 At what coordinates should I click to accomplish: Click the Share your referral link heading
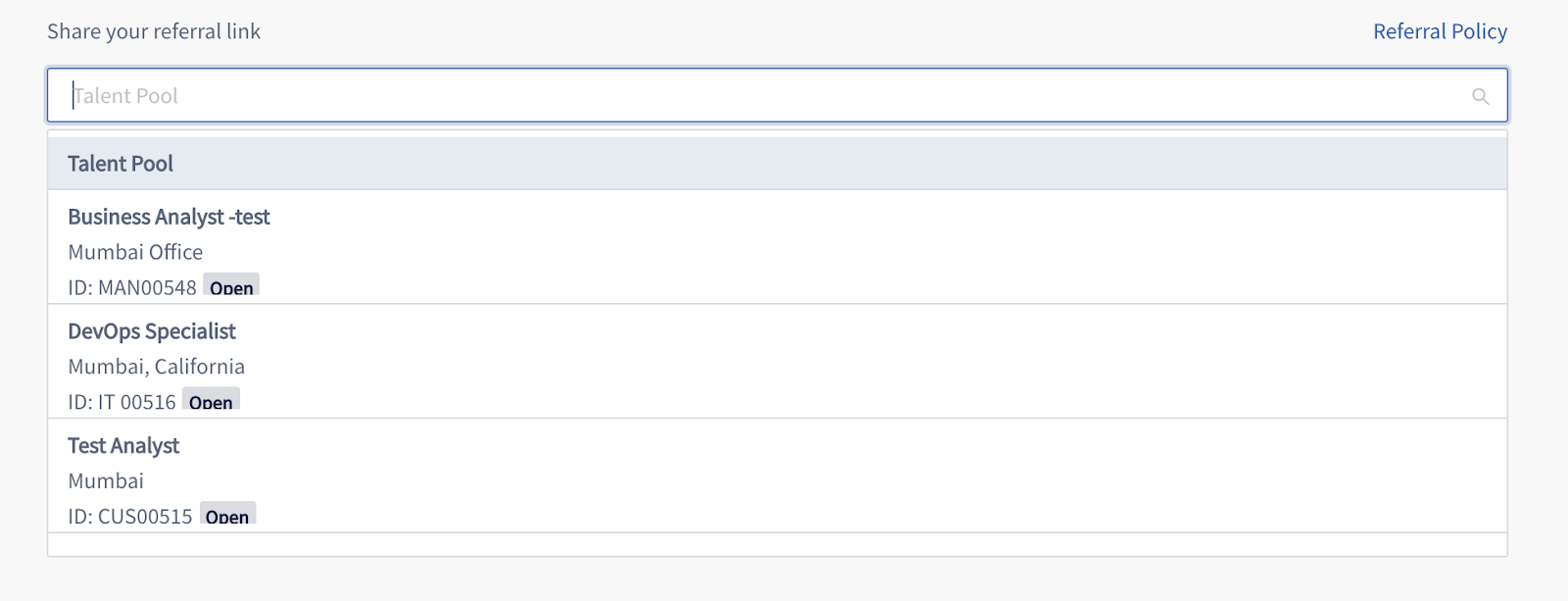pyautogui.click(x=154, y=31)
